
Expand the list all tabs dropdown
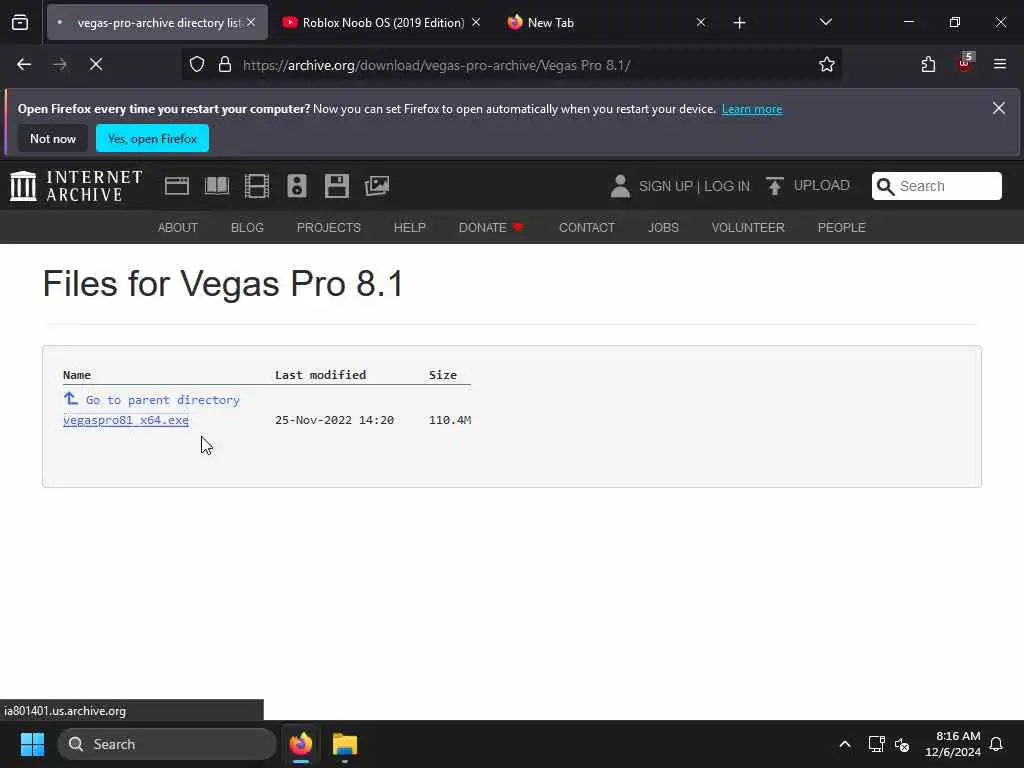pos(825,23)
